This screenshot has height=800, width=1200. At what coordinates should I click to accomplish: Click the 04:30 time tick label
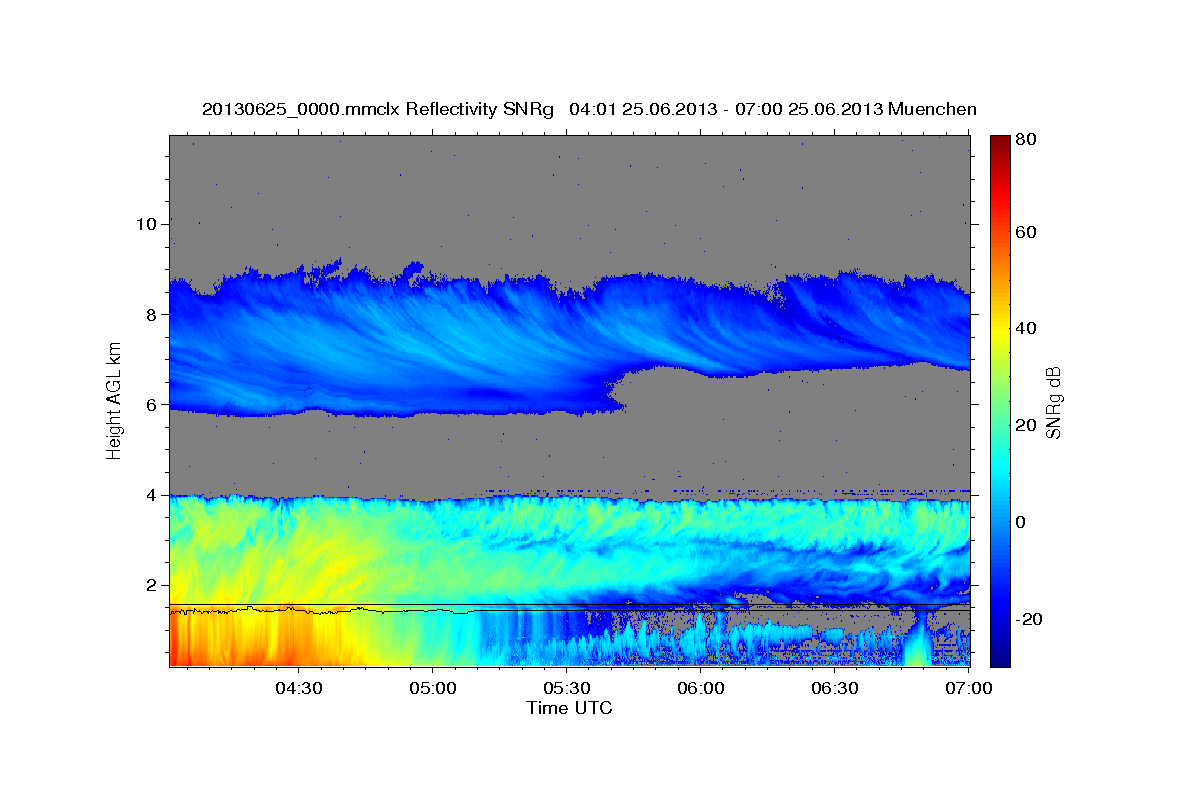tap(298, 689)
